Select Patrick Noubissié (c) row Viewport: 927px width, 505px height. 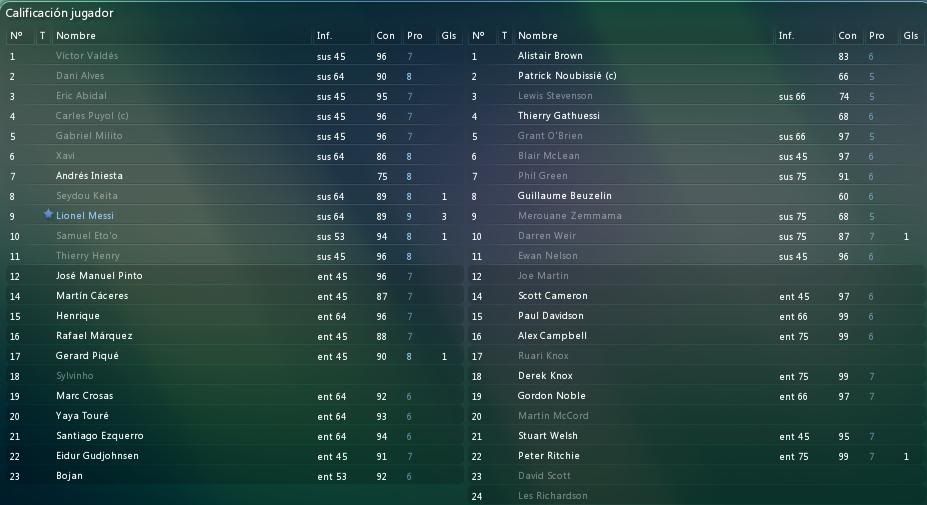coord(567,76)
